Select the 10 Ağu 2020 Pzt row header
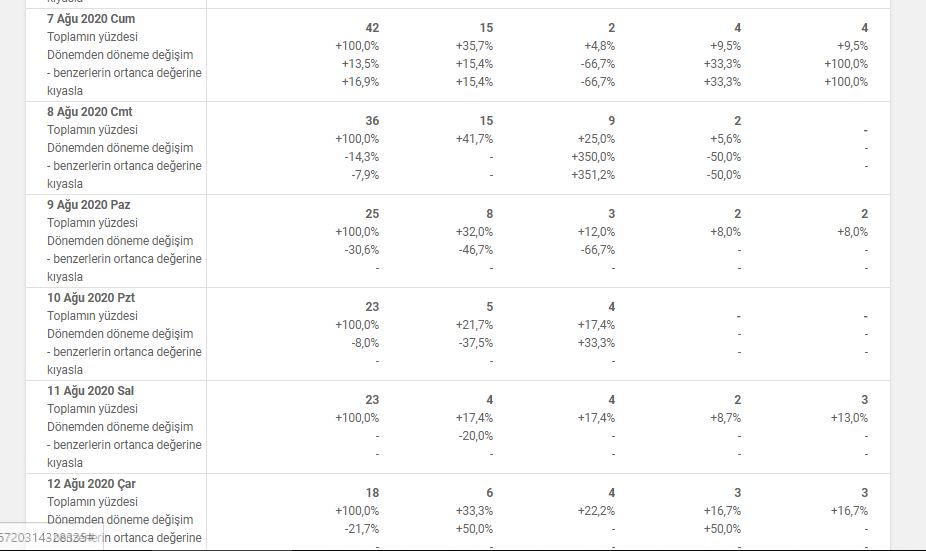The image size is (926, 551). click(91, 298)
